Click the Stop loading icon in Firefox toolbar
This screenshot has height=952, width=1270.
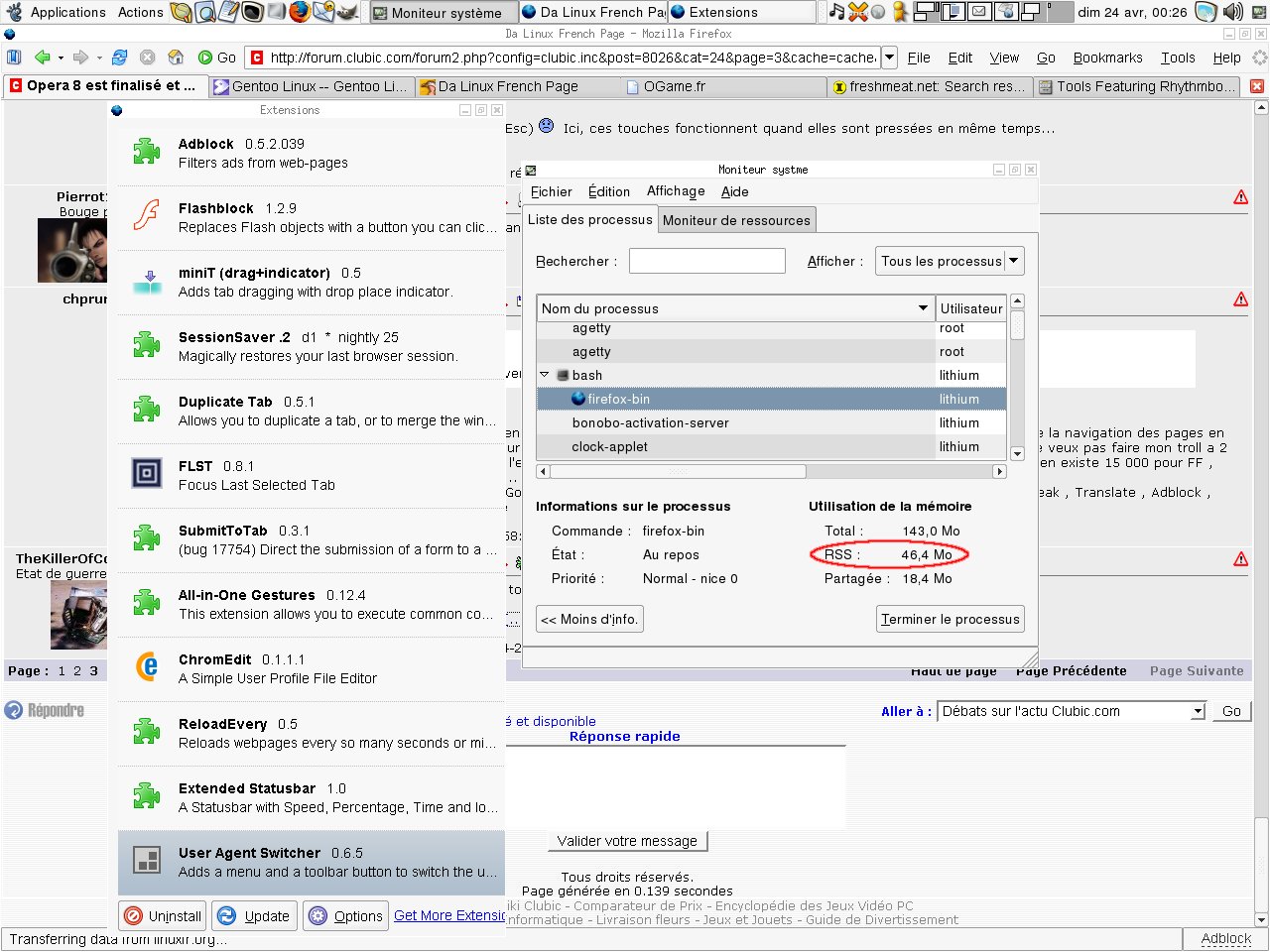(147, 58)
